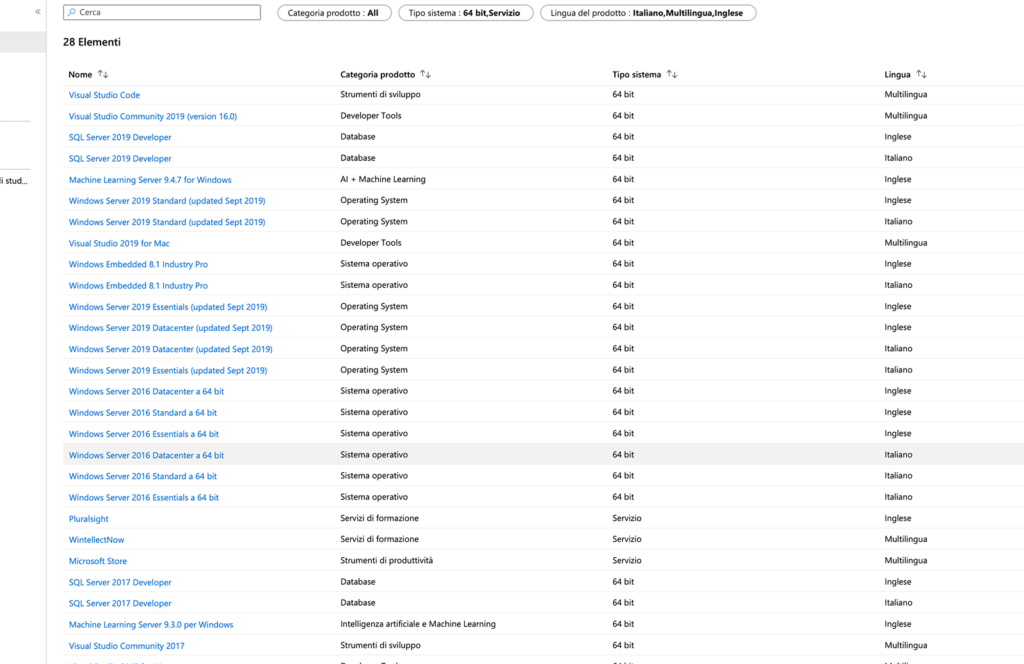This screenshot has width=1024, height=664.
Task: Sort by Categoria prodotto using its arrows icon
Action: [426, 74]
